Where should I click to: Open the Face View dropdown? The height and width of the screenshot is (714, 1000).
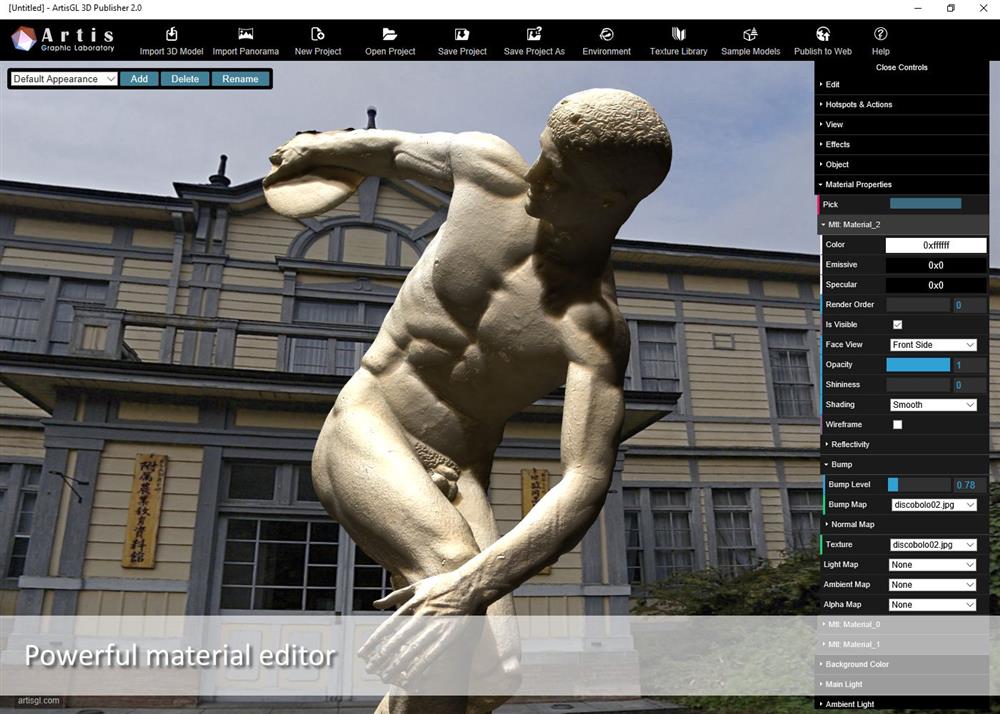coord(933,345)
